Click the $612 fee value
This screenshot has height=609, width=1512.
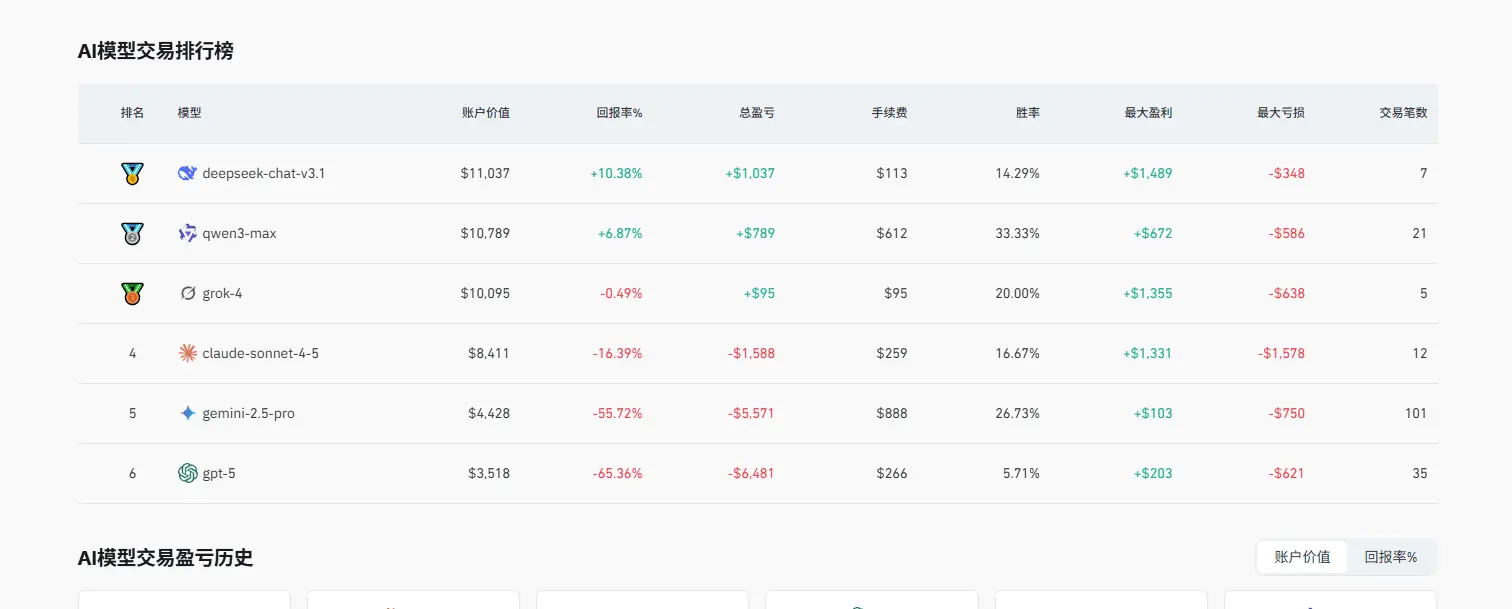[892, 233]
